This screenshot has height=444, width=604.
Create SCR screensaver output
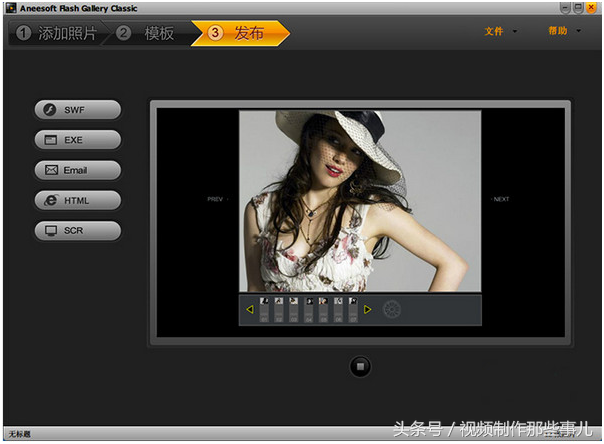pos(78,230)
